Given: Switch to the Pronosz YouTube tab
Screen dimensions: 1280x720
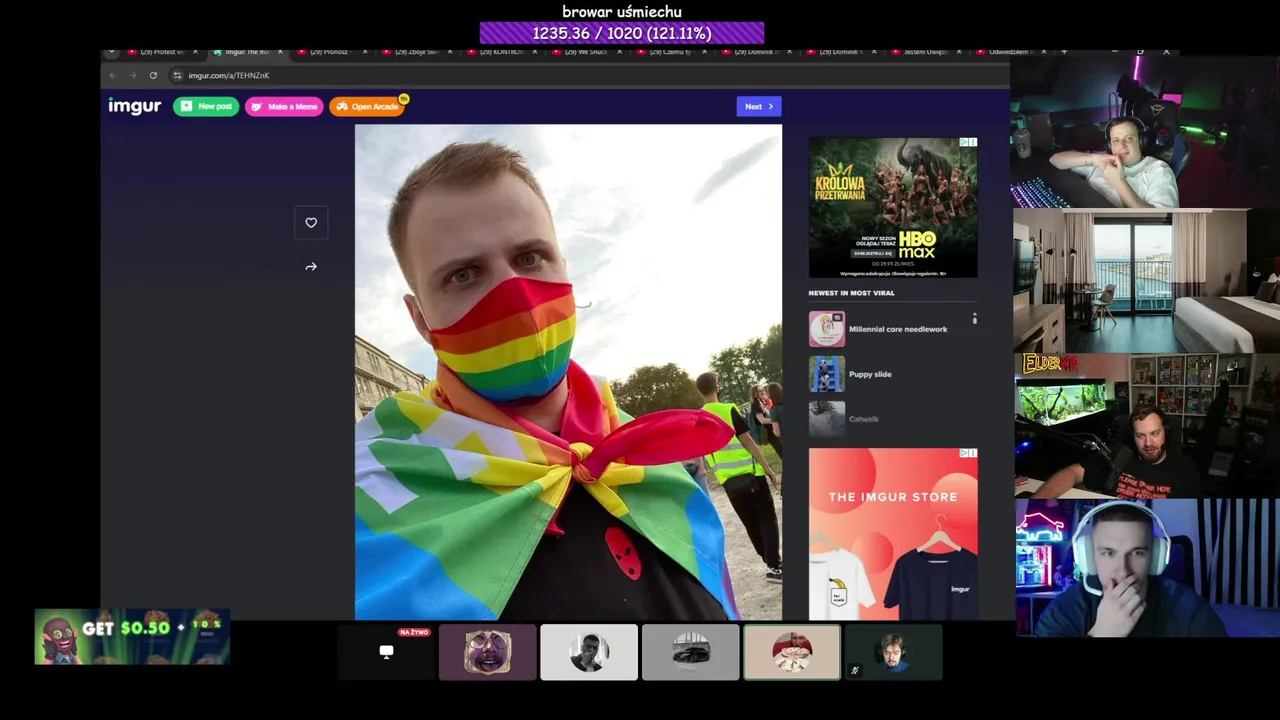Looking at the screenshot, I should (330, 52).
